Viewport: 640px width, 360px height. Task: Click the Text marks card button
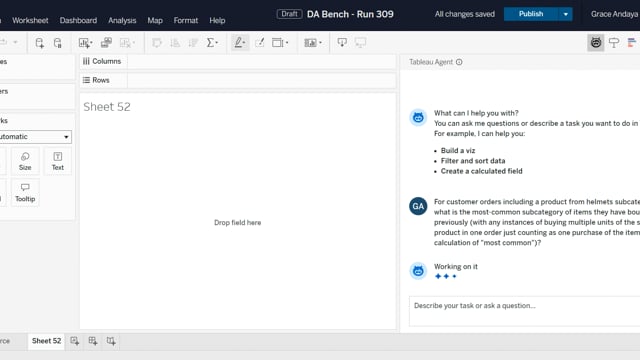coord(58,162)
